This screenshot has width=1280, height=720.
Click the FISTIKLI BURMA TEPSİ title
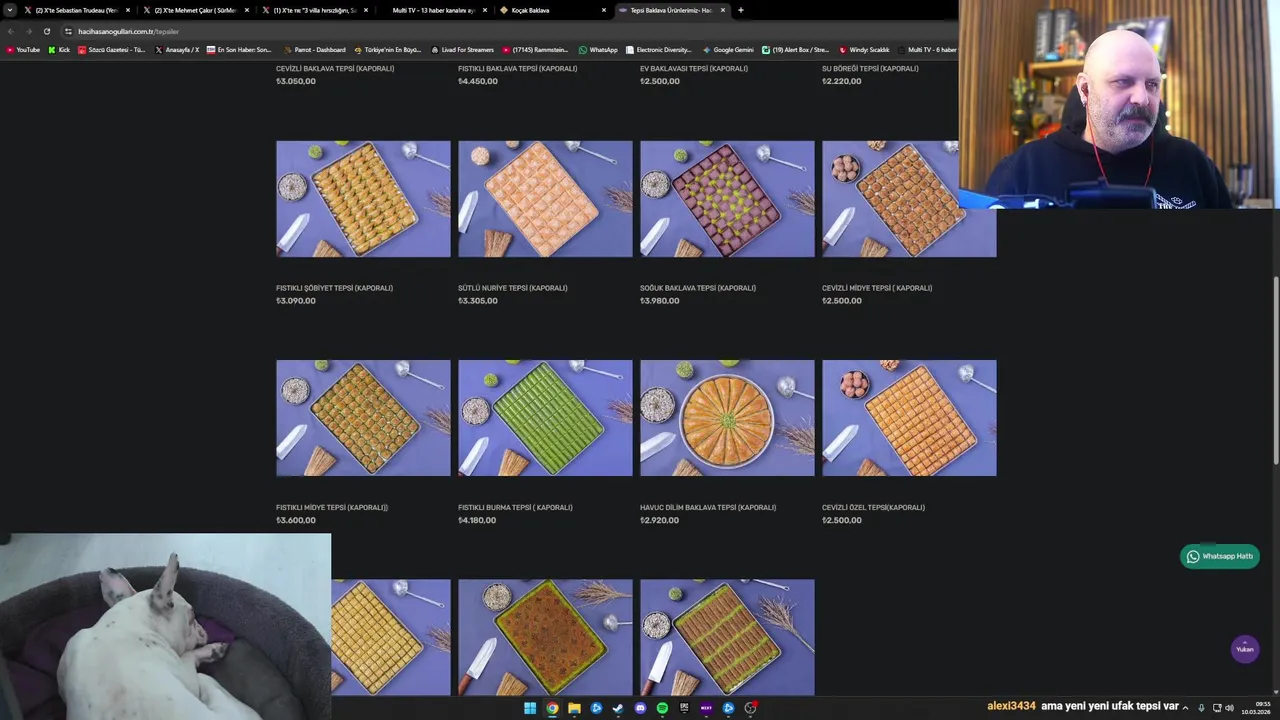click(515, 507)
